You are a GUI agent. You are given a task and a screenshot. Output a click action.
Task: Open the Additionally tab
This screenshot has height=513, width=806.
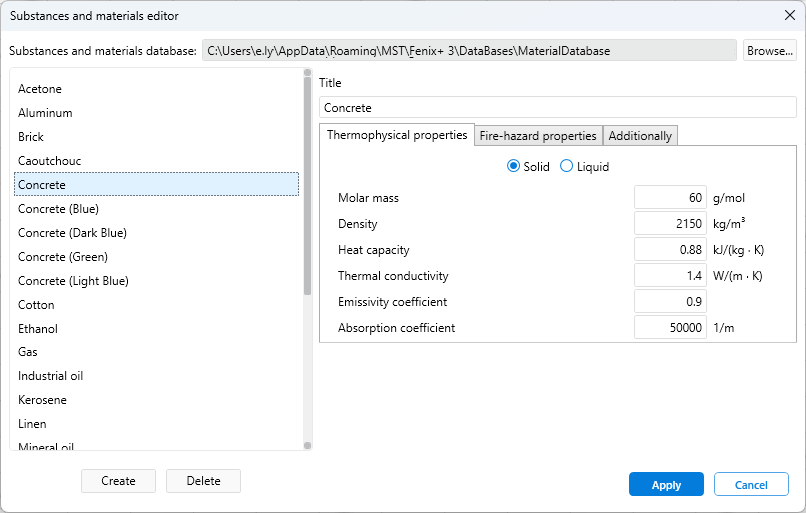640,136
